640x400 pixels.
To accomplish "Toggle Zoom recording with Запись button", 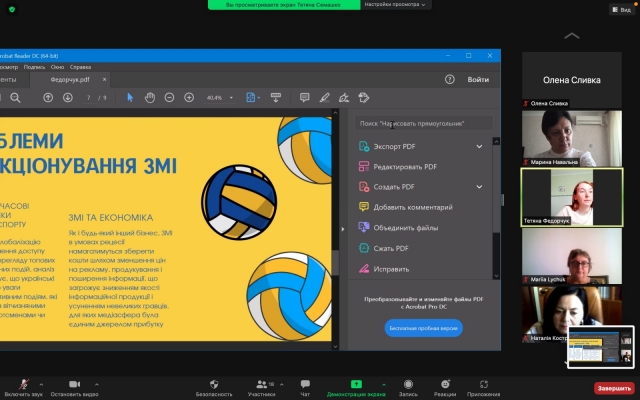I will point(407,384).
